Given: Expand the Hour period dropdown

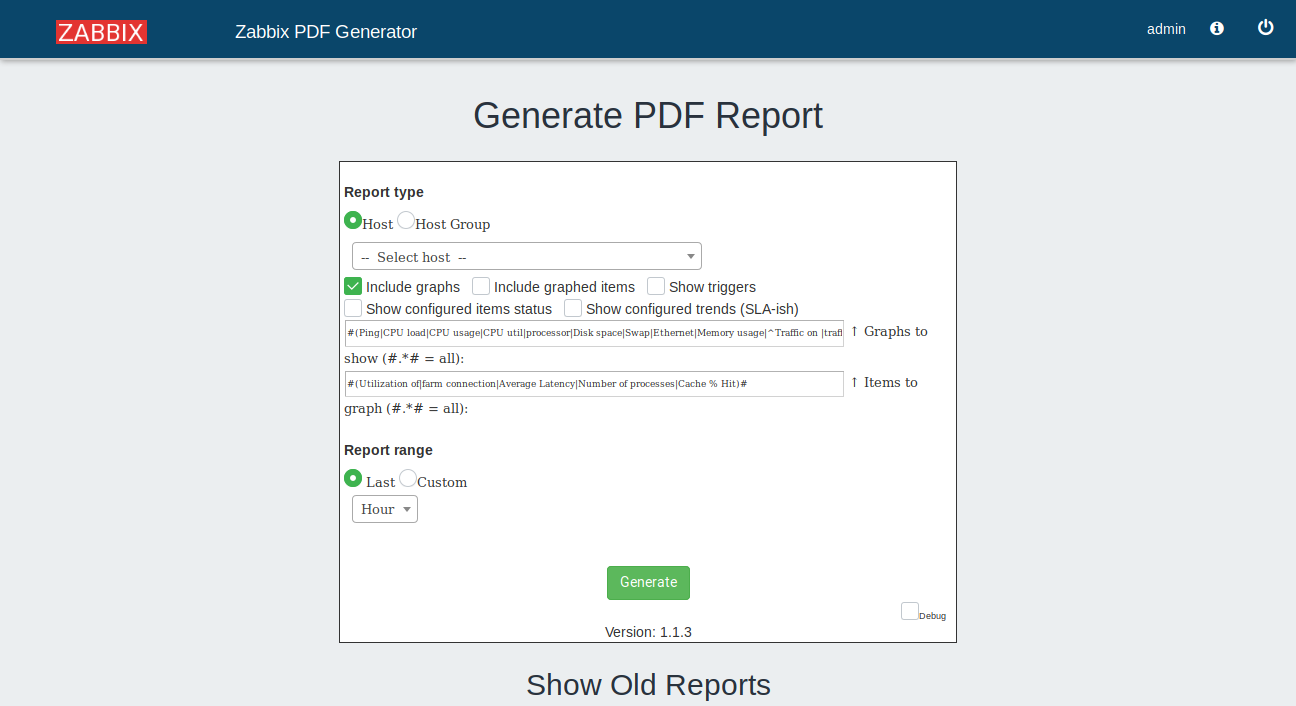Looking at the screenshot, I should 385,510.
